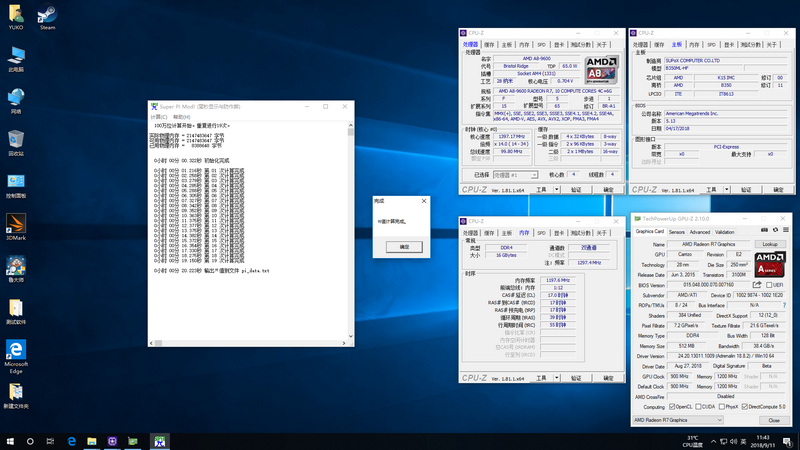Open File Explorer from the taskbar
The image size is (800, 450).
(x=92, y=441)
